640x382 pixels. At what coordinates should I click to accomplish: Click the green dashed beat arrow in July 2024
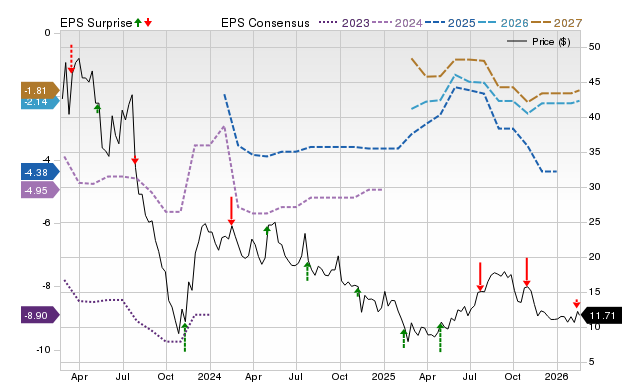(x=307, y=271)
